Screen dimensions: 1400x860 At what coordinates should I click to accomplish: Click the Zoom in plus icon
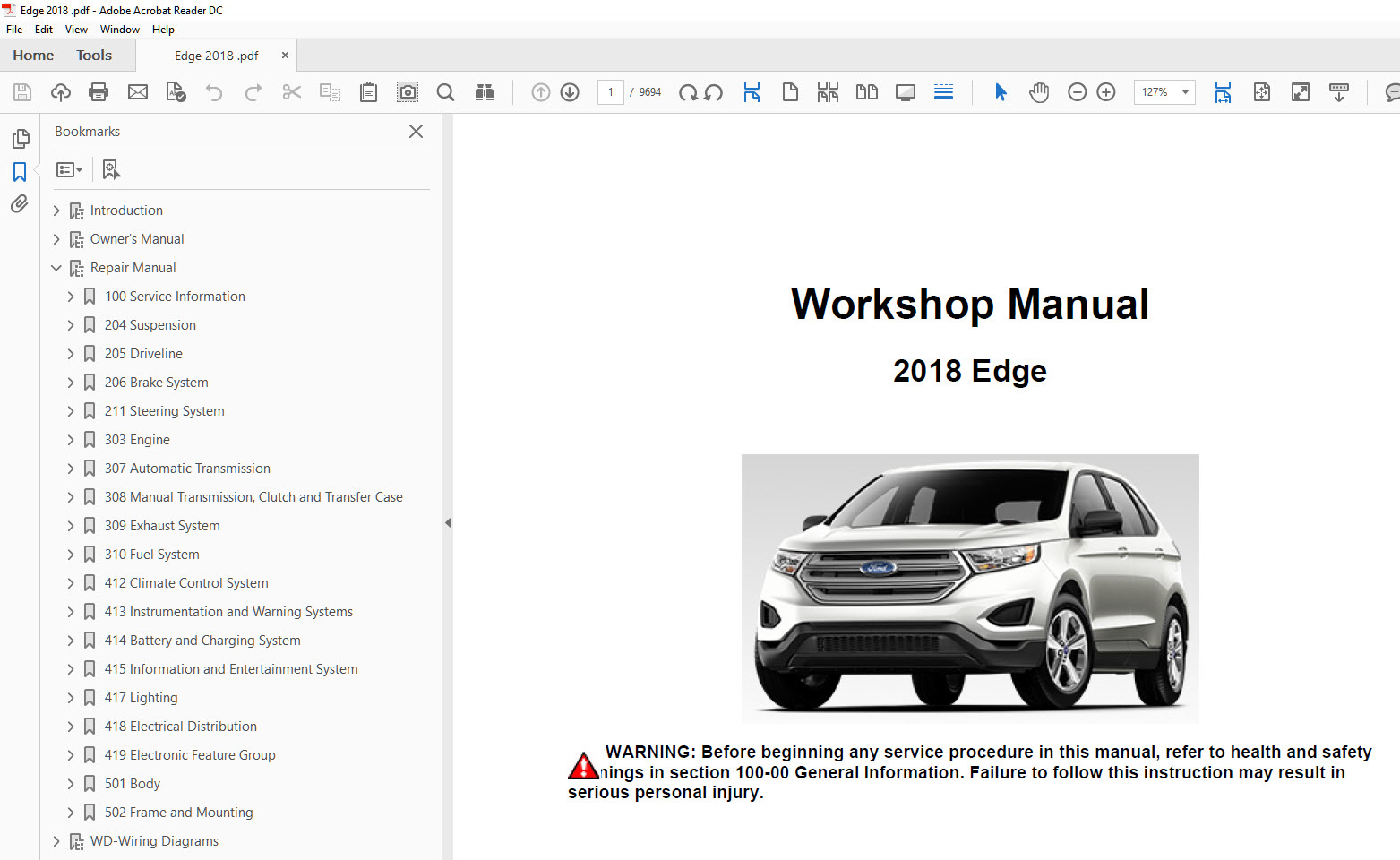coord(1106,92)
